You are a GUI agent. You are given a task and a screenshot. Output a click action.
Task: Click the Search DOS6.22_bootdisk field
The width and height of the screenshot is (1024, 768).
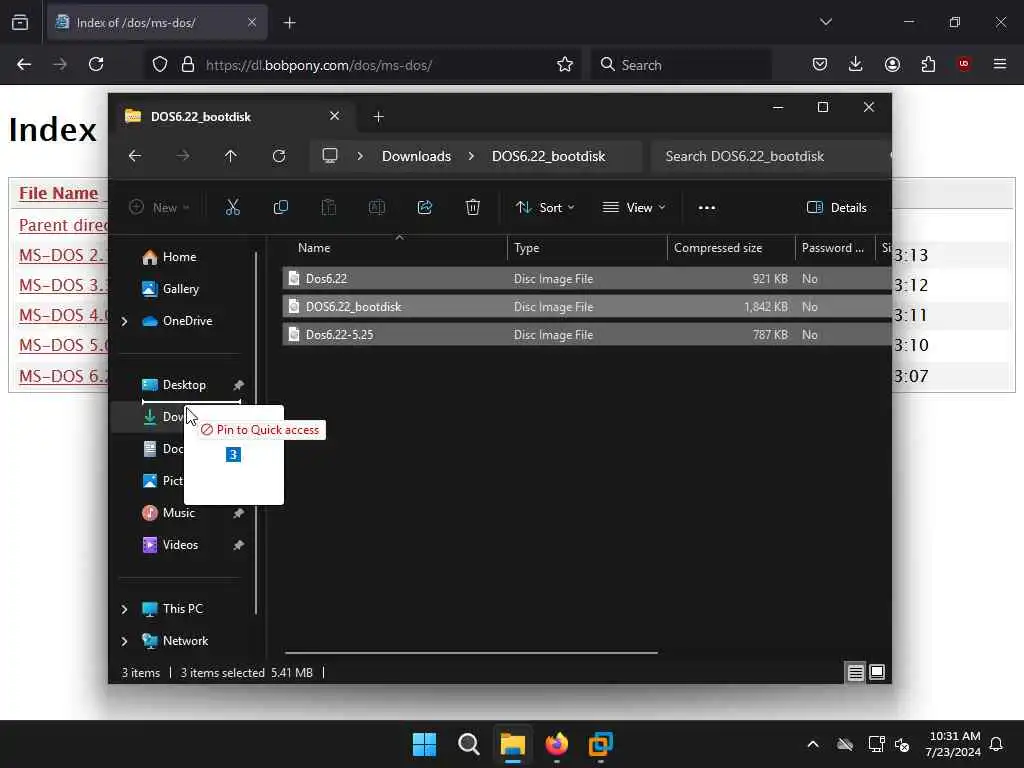pos(771,156)
